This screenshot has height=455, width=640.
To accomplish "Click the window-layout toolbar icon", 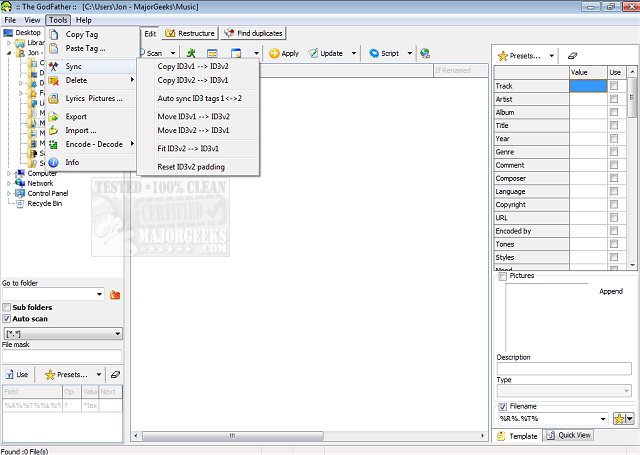I will 236,53.
